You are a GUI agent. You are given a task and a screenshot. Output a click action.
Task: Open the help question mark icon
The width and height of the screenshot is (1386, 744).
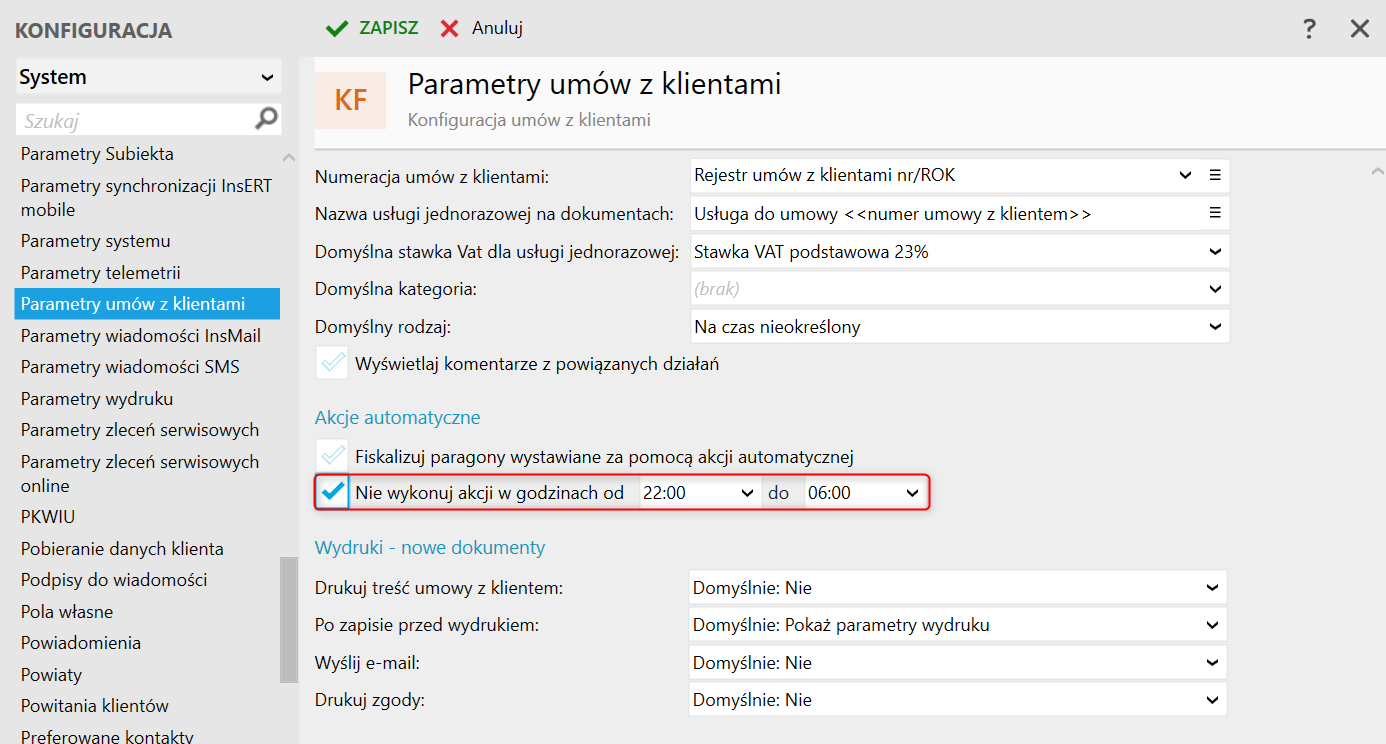click(1310, 29)
